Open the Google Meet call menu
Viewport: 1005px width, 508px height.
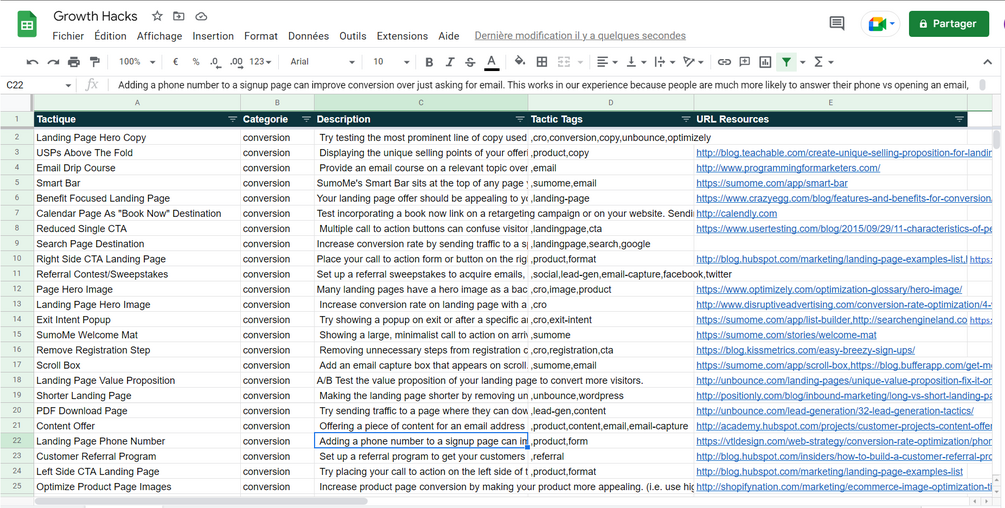pos(881,24)
